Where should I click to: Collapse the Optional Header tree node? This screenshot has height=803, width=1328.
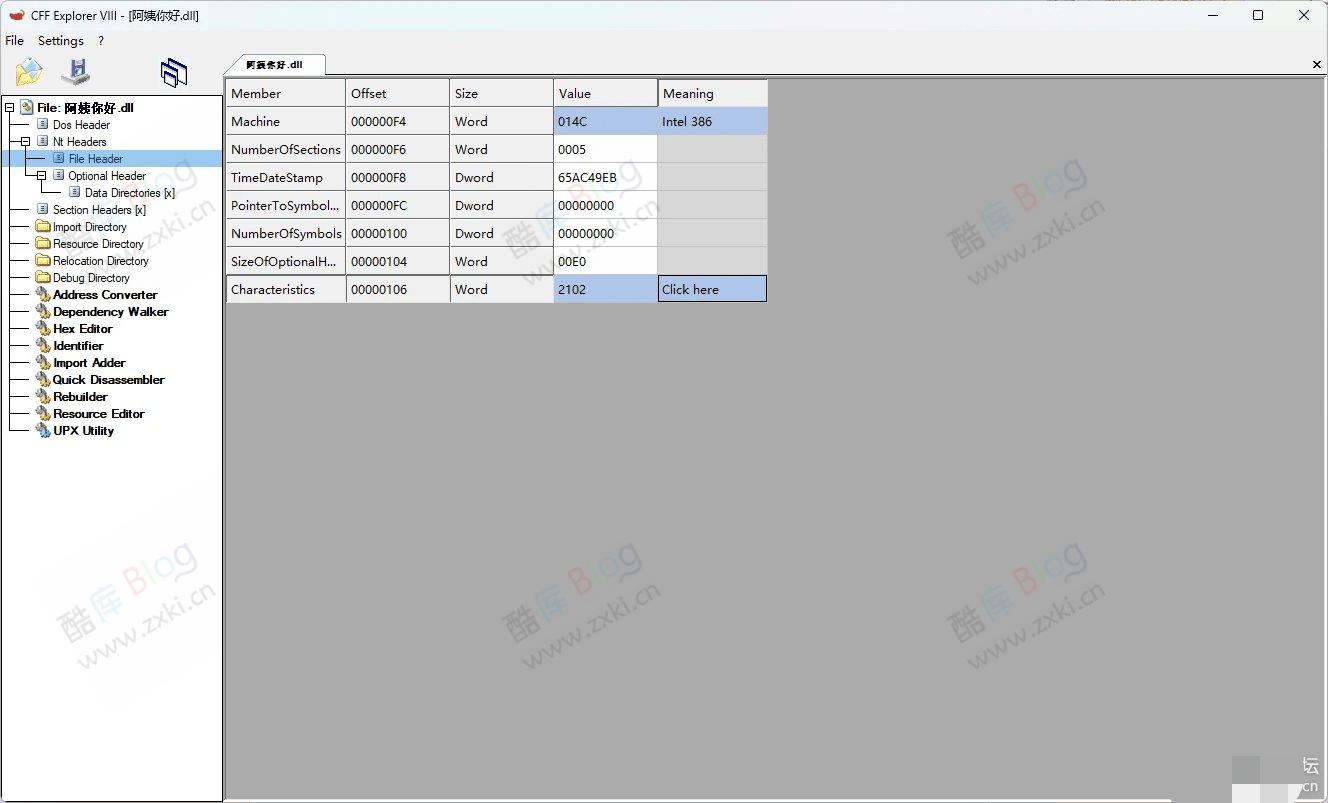pos(42,176)
